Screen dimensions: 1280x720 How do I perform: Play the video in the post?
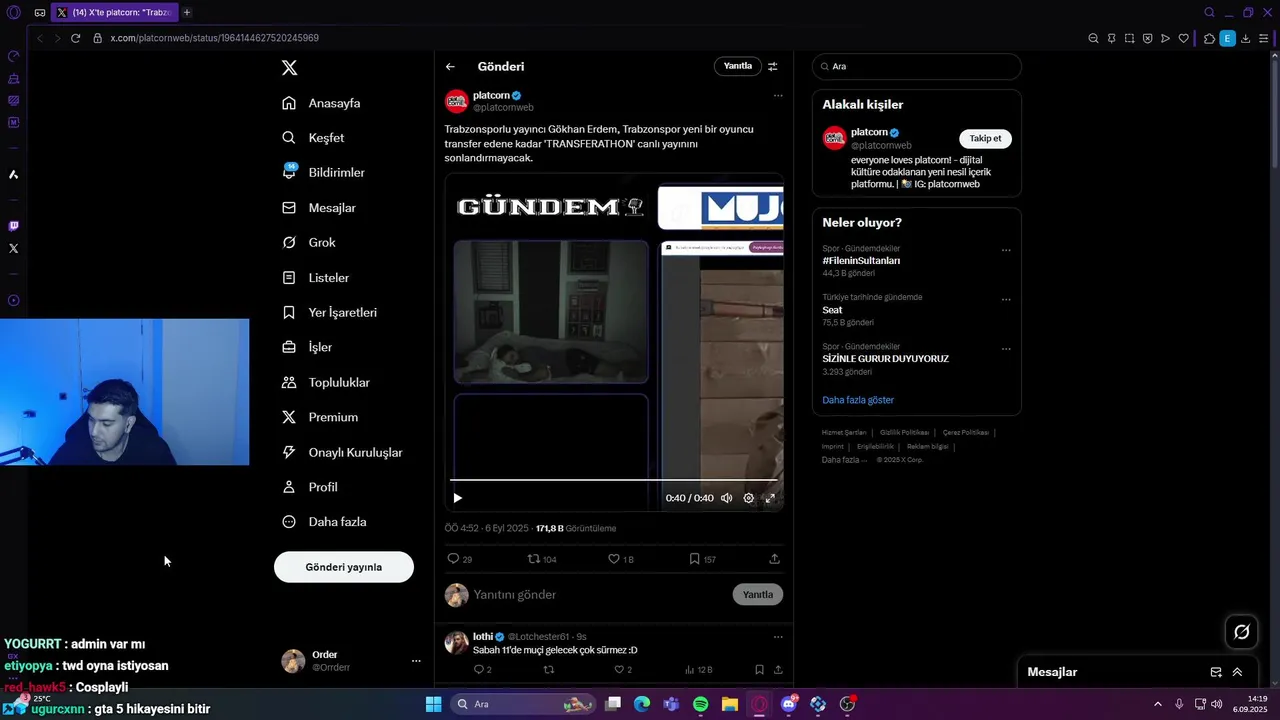pos(458,498)
